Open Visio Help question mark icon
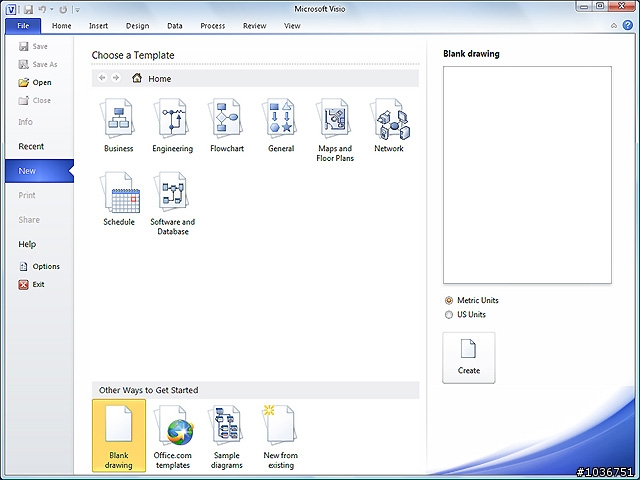640x480 pixels. point(628,25)
